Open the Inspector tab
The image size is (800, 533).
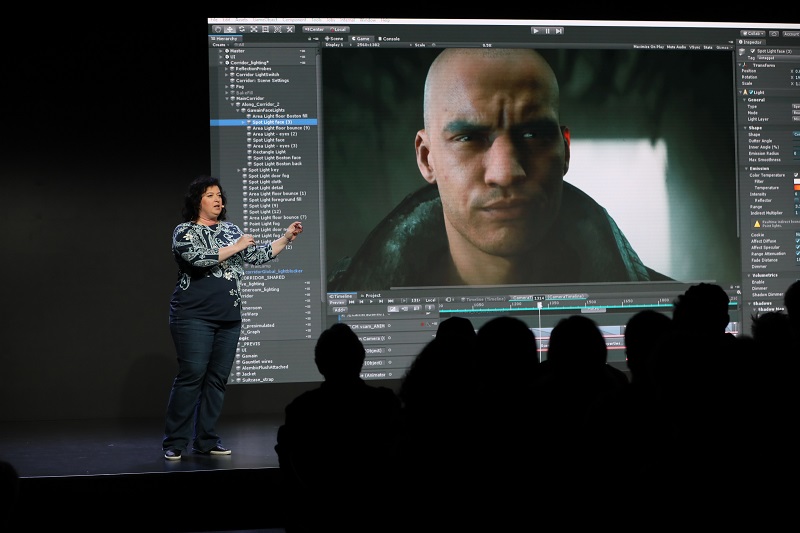tap(753, 42)
